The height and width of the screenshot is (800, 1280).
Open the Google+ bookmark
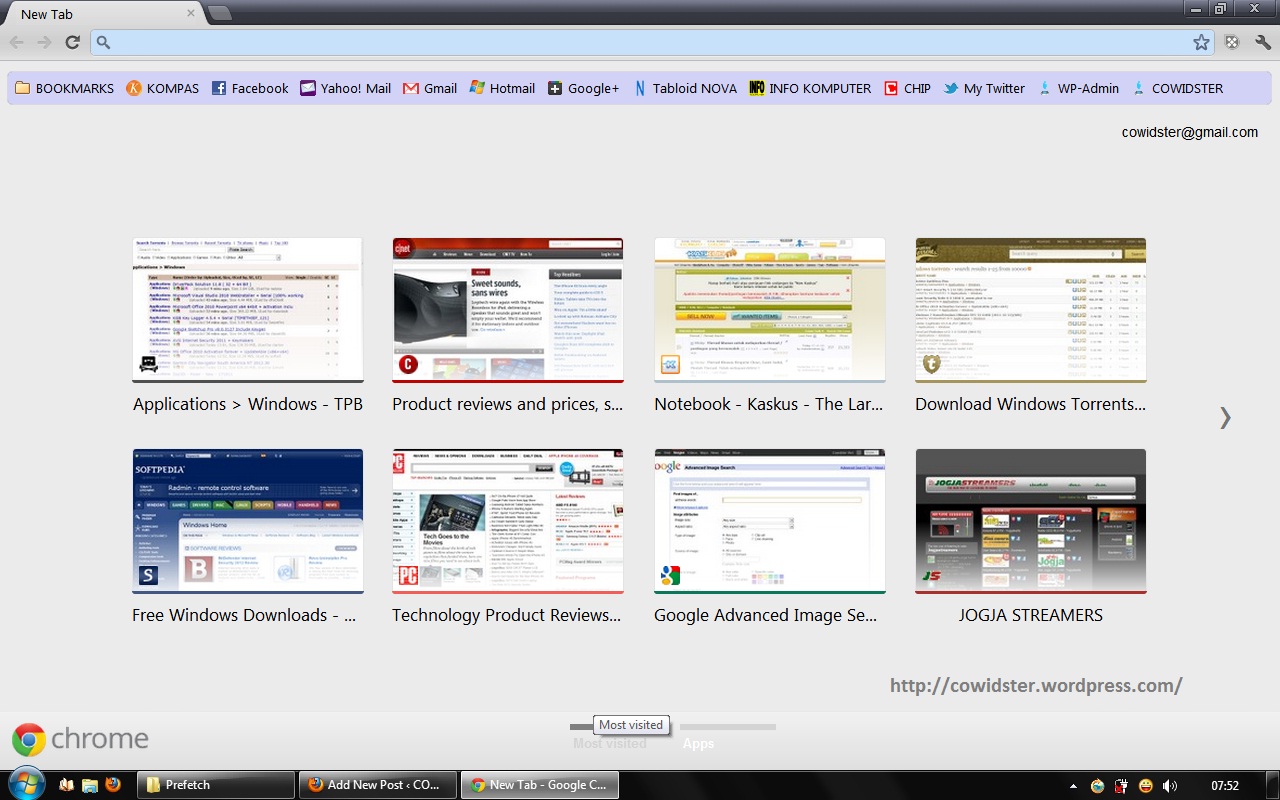click(x=583, y=88)
